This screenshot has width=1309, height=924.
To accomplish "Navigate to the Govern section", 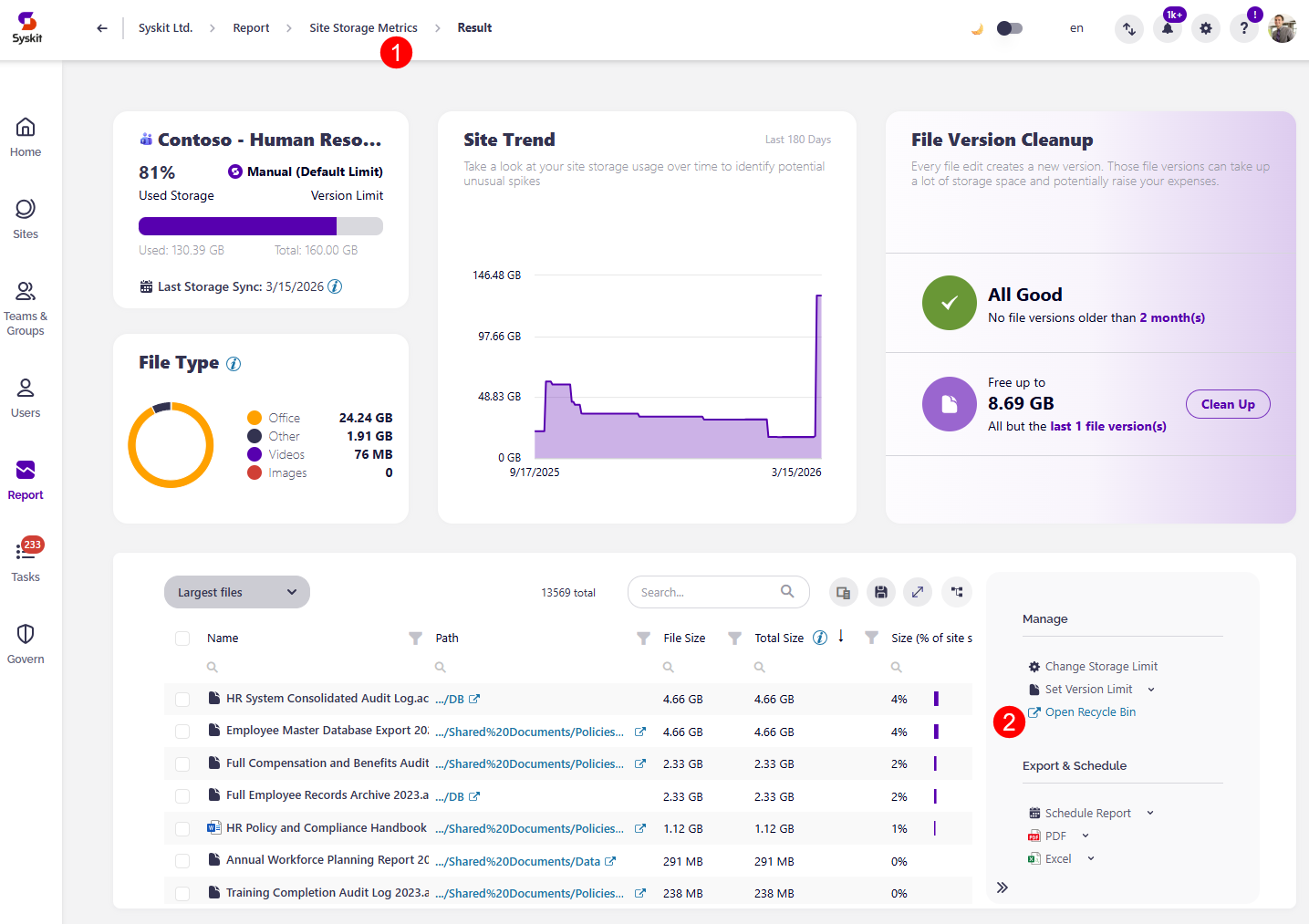I will click(x=25, y=641).
